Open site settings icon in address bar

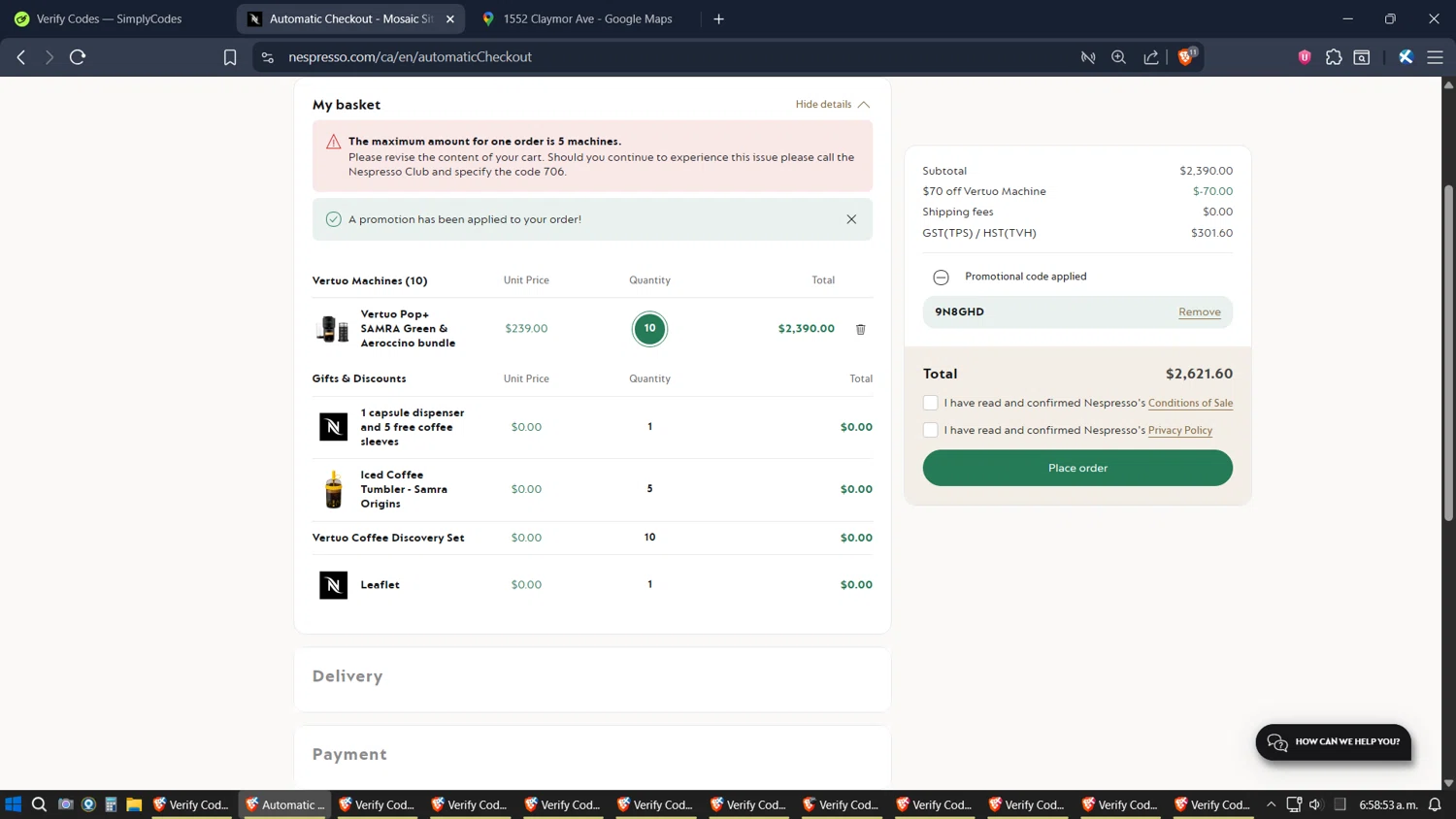click(x=268, y=57)
